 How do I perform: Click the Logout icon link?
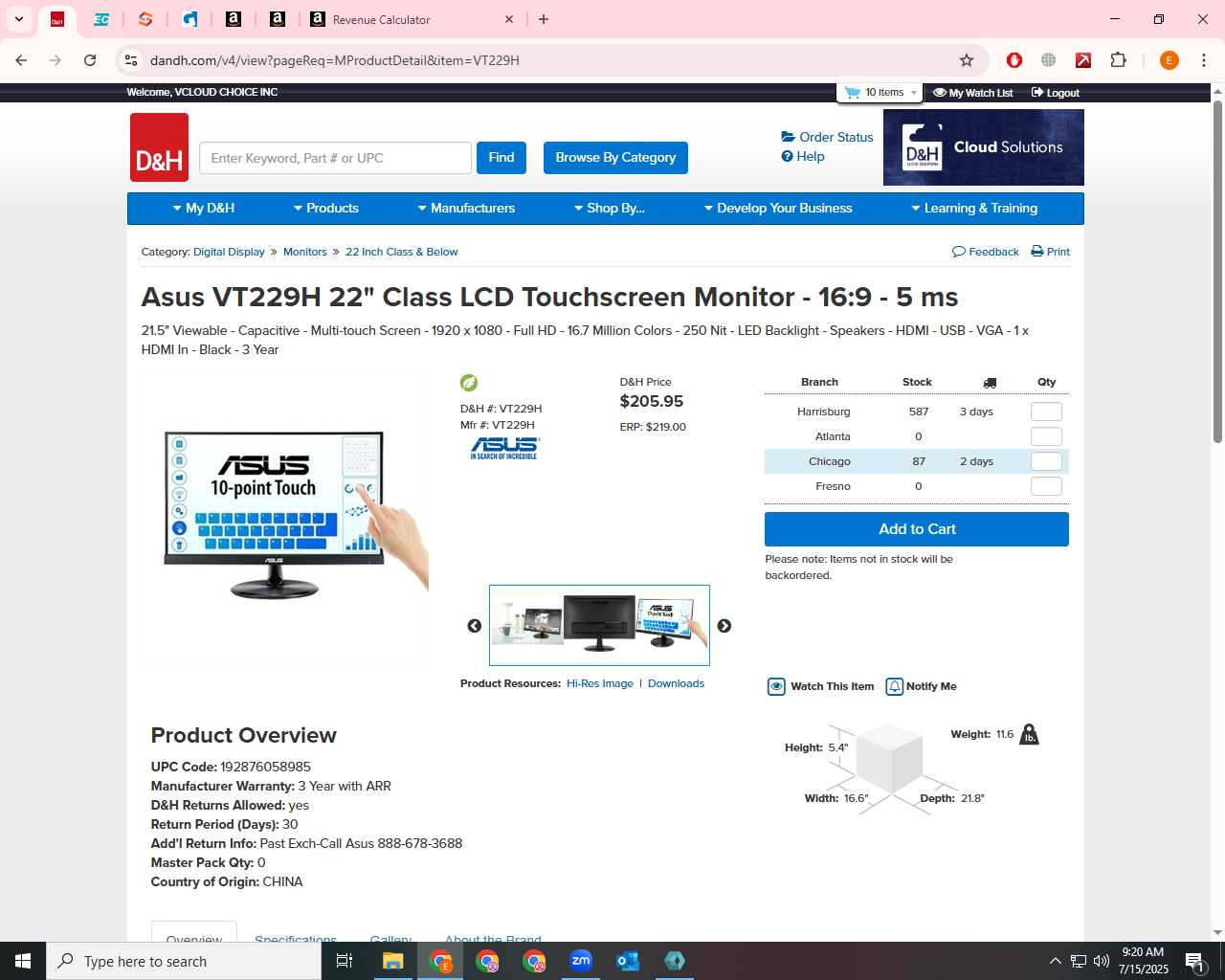[1055, 93]
